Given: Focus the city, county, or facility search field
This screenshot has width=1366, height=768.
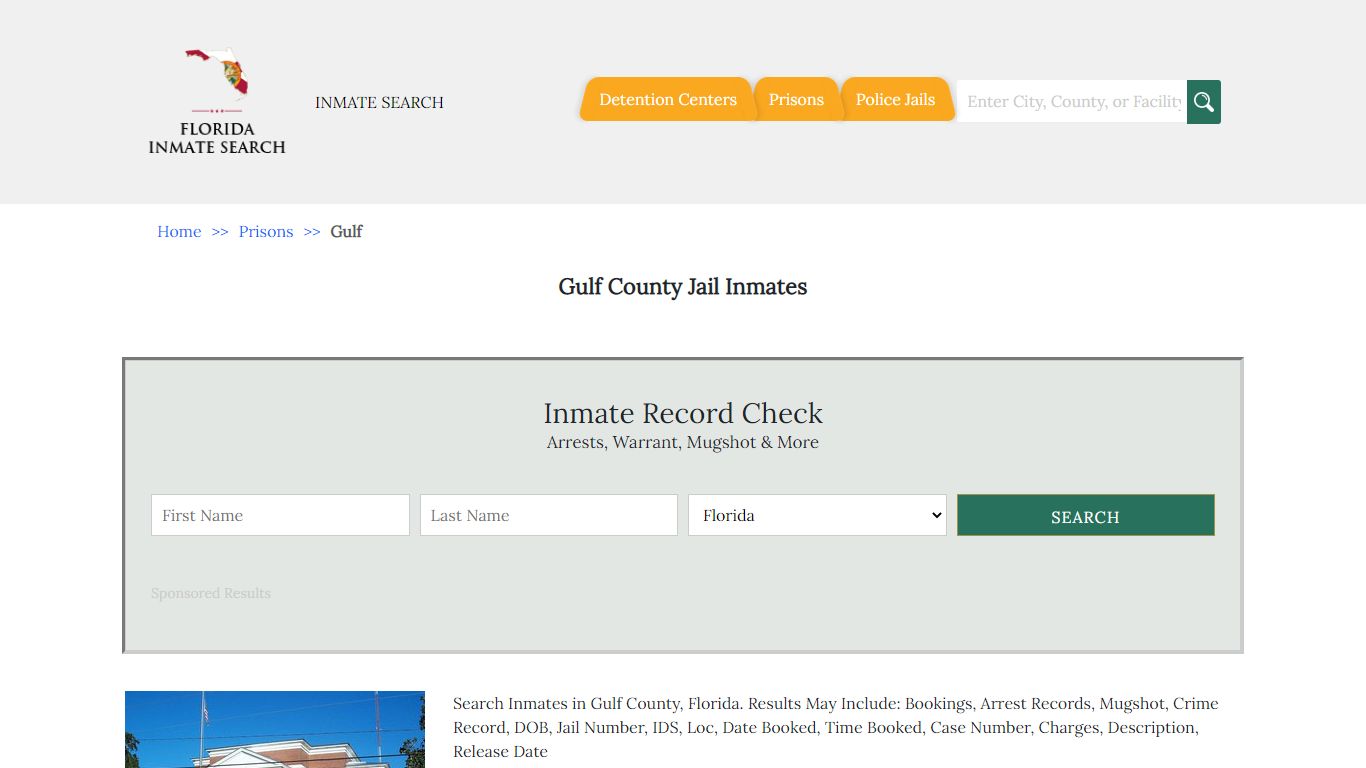Looking at the screenshot, I should pos(1072,102).
